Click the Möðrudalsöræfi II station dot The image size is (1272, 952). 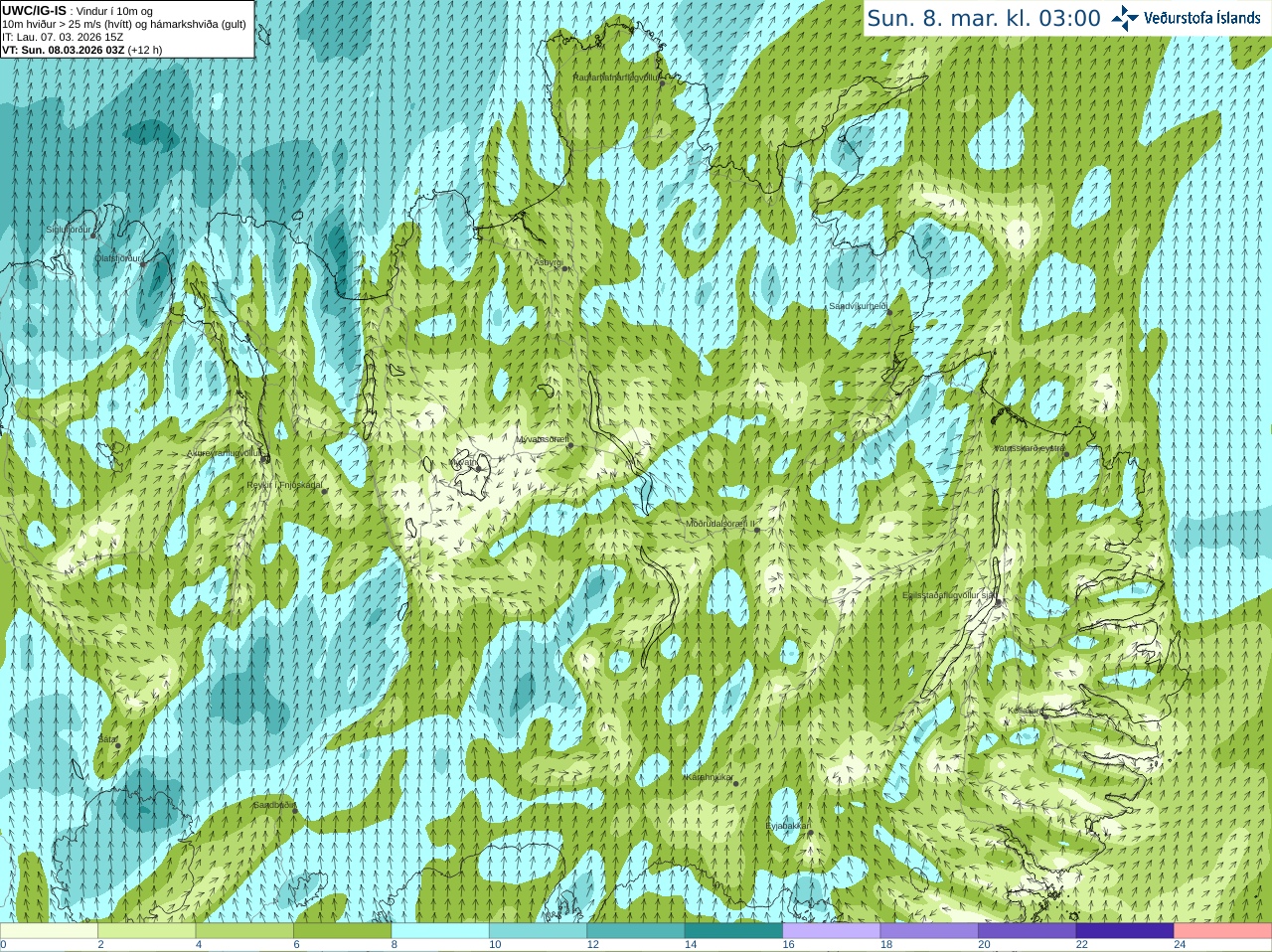click(757, 530)
